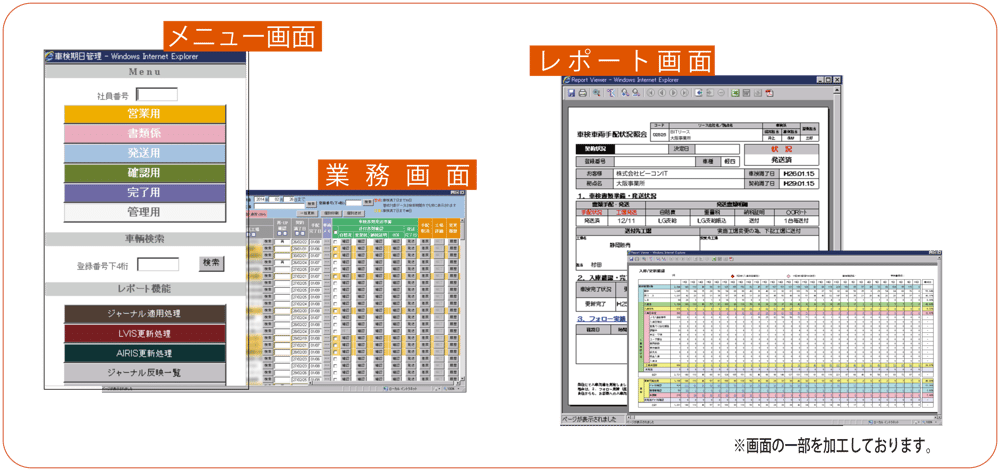
Task: Click the IE logo in Report Viewer title bar
Action: pos(566,80)
